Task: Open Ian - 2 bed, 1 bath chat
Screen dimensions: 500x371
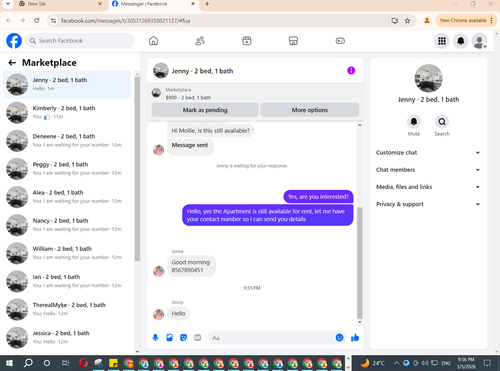Action: (x=67, y=281)
